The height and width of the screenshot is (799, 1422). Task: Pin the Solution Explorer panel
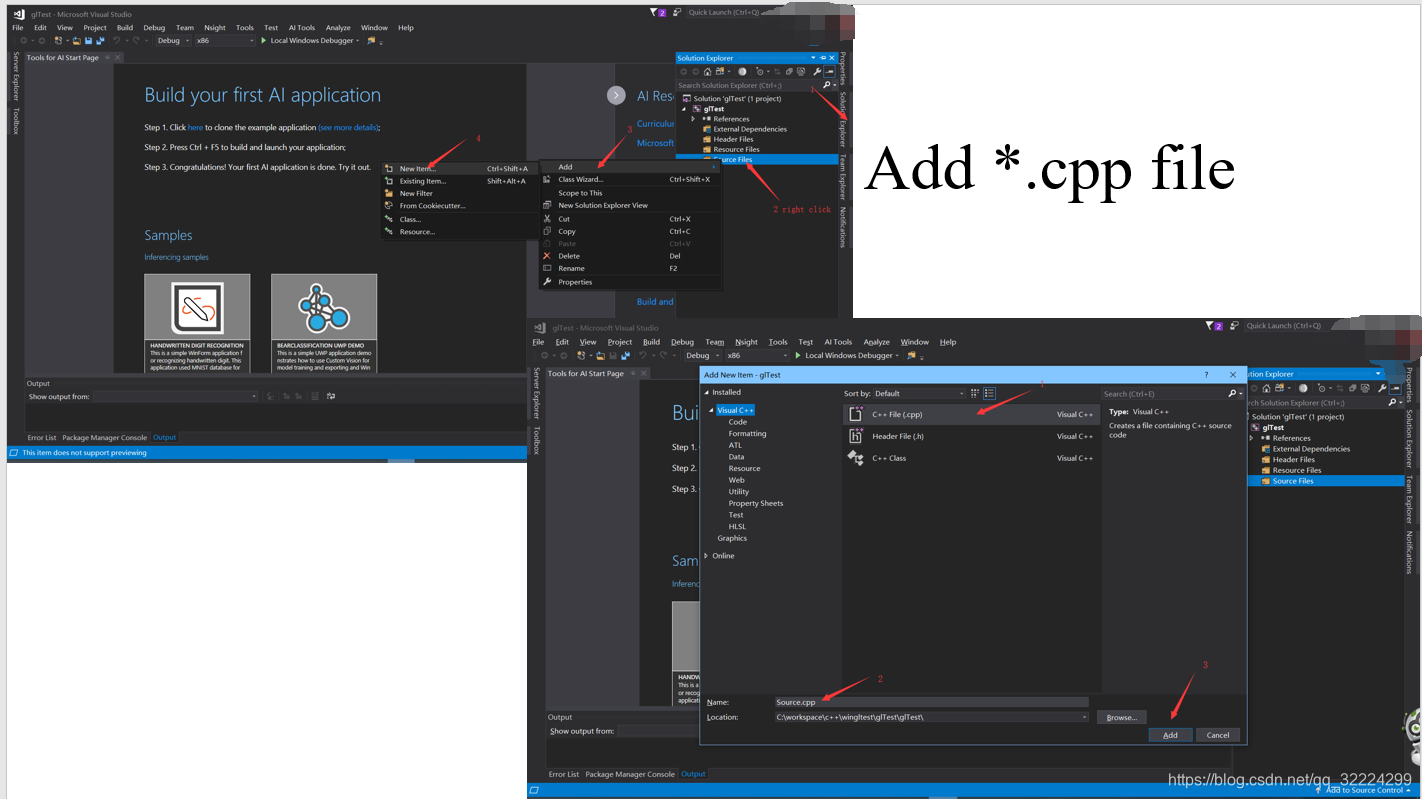pos(823,58)
